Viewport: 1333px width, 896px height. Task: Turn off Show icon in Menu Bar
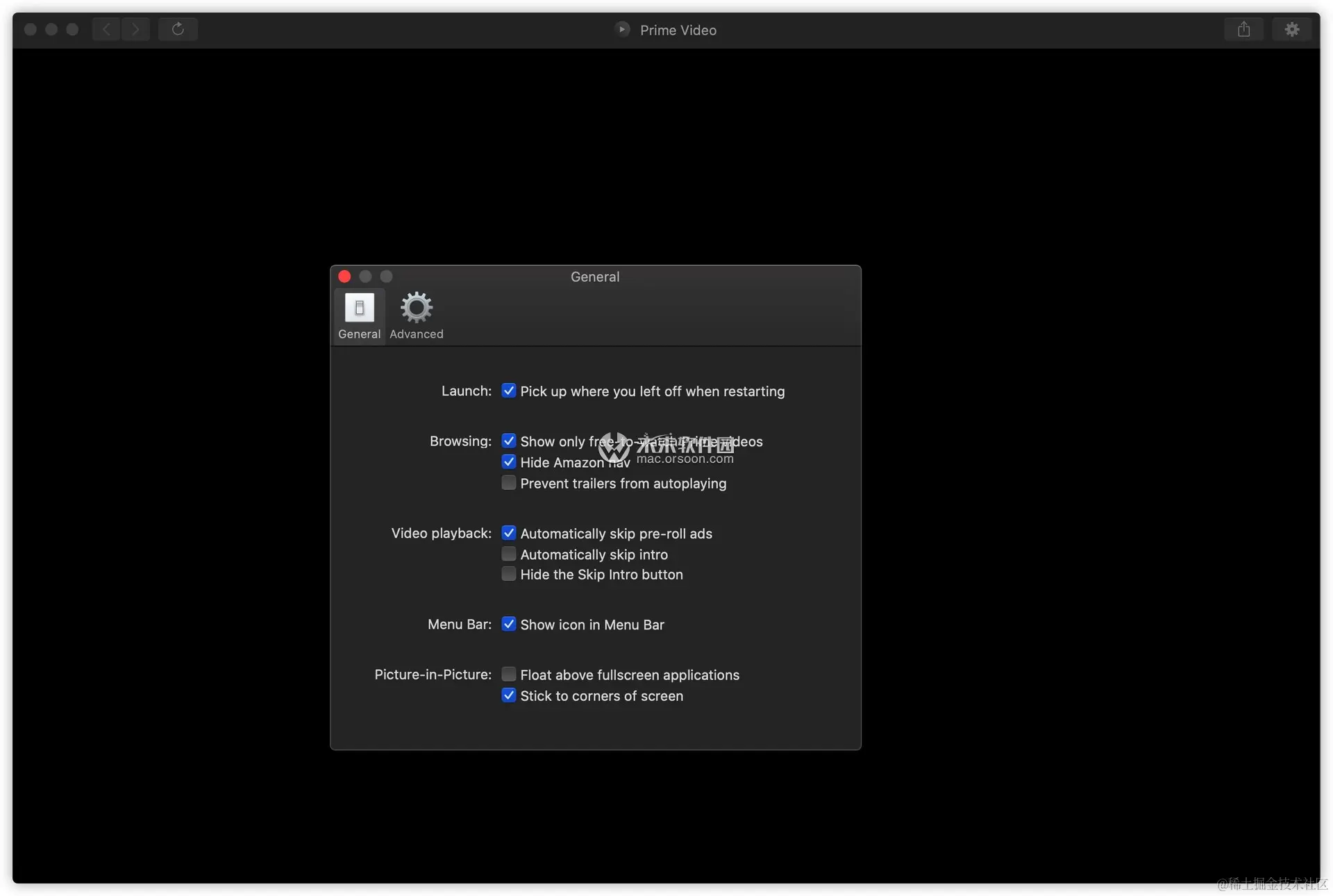click(509, 624)
